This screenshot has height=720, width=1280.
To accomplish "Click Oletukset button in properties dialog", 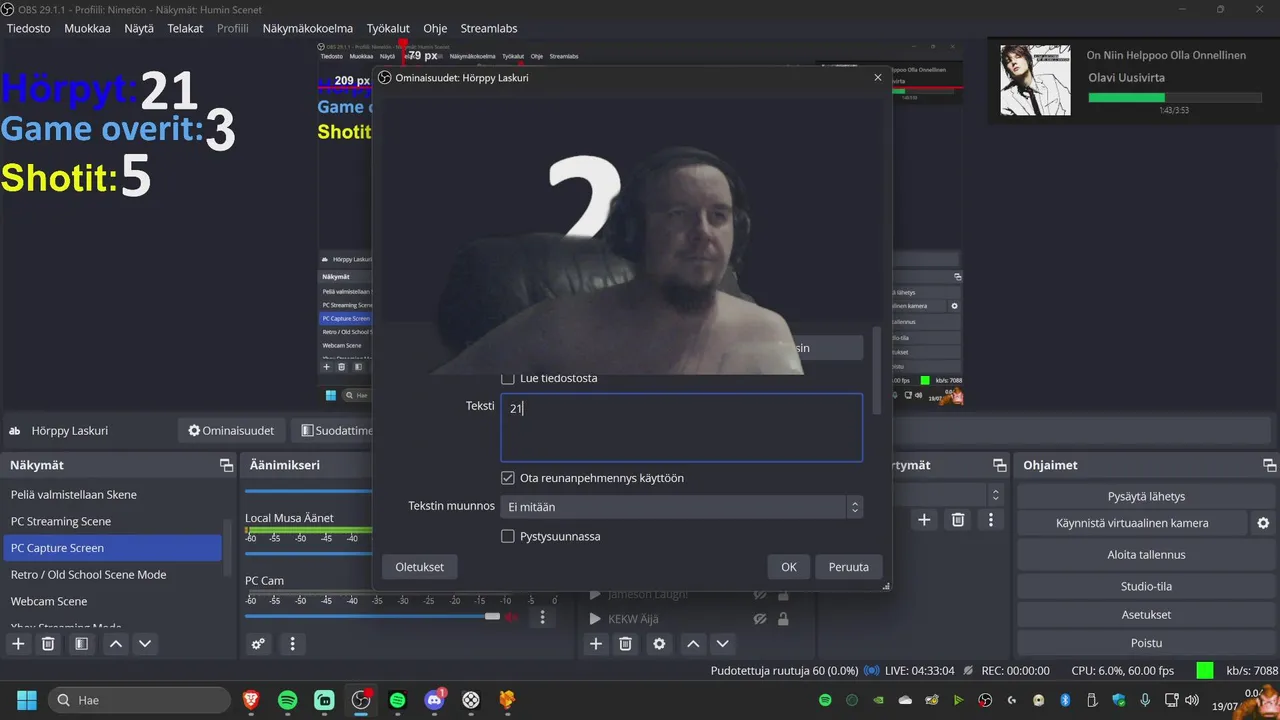I will click(420, 567).
